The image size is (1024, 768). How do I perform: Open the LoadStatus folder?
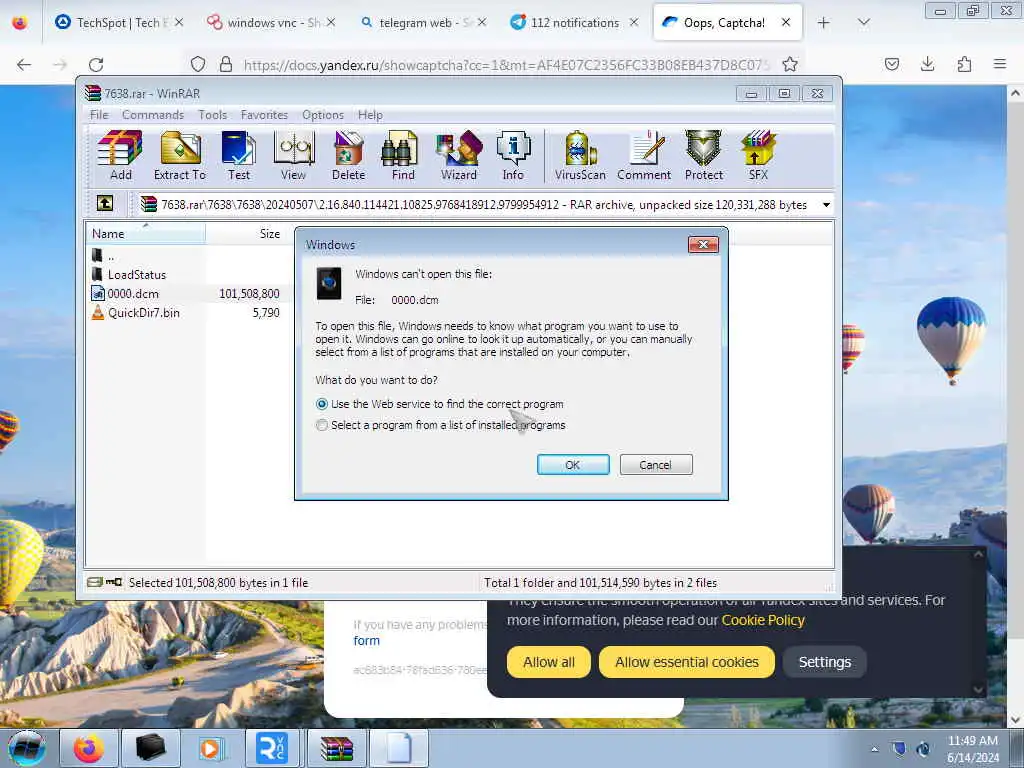click(129, 275)
